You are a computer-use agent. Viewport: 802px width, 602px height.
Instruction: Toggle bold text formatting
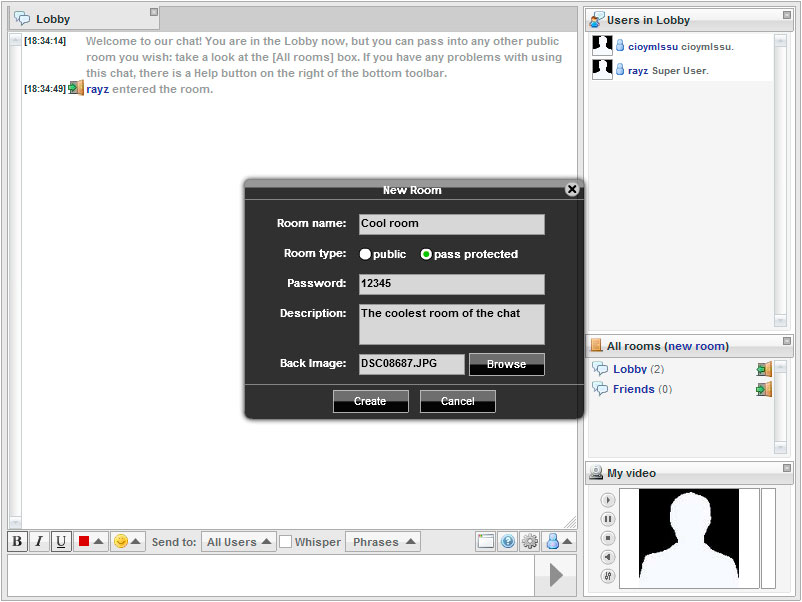(x=17, y=542)
